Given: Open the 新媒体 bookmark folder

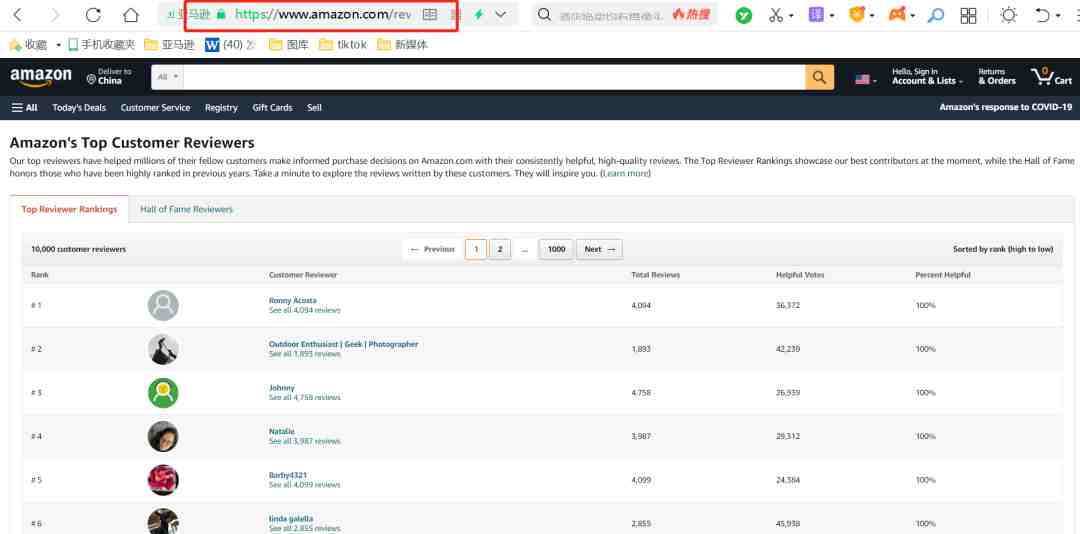Looking at the screenshot, I should pyautogui.click(x=402, y=45).
